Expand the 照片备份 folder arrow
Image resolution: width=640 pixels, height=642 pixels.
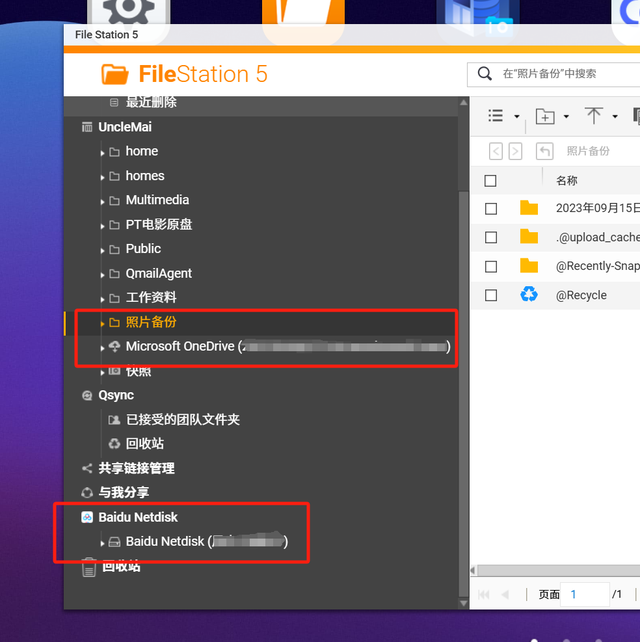pos(102,324)
